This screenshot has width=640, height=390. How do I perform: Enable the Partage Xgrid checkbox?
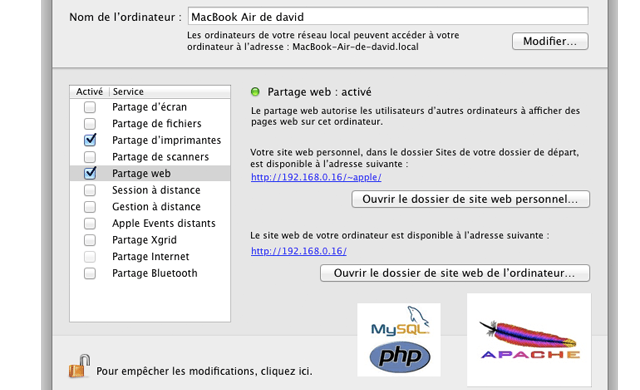[x=90, y=240]
